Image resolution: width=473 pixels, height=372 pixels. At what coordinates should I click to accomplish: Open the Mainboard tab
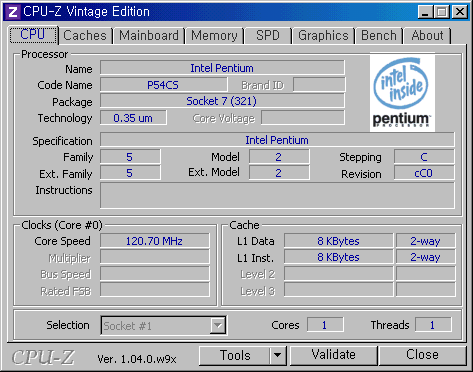click(x=149, y=35)
